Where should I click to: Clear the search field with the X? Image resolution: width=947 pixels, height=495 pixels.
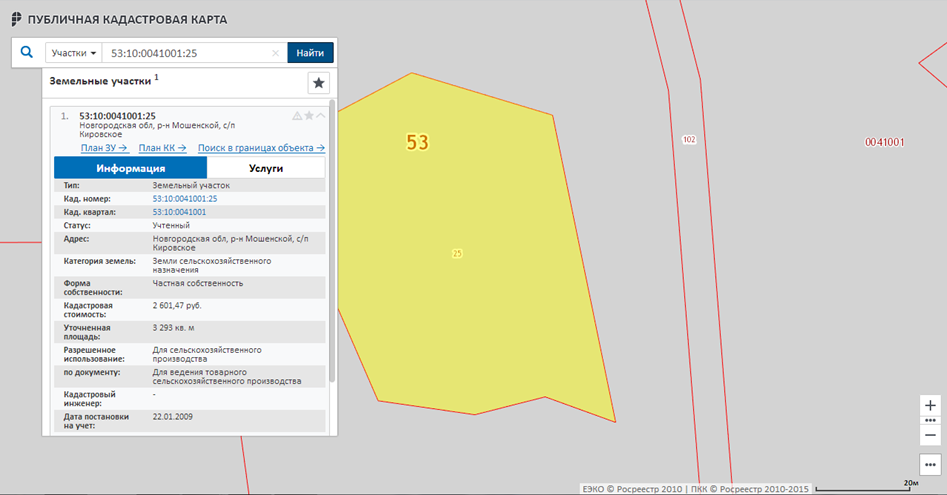(275, 53)
